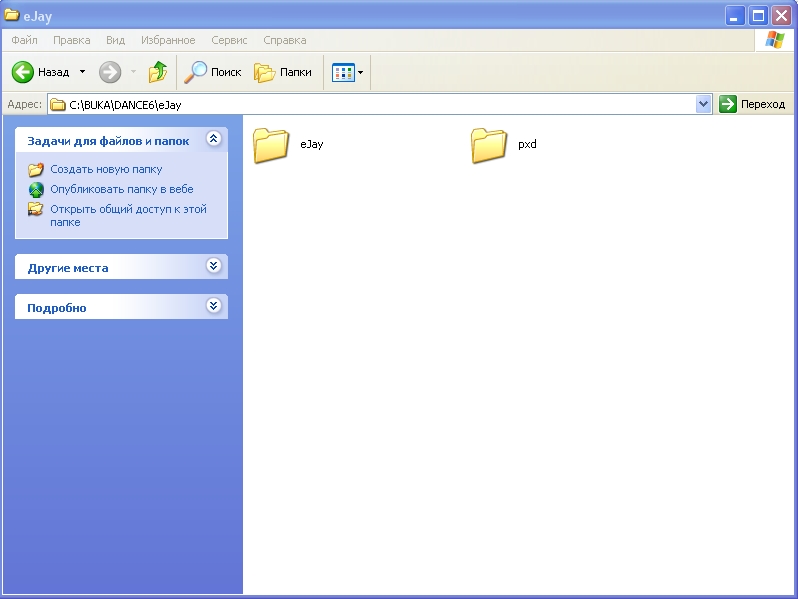This screenshot has width=798, height=599.
Task: Go up one folder level
Action: [158, 72]
